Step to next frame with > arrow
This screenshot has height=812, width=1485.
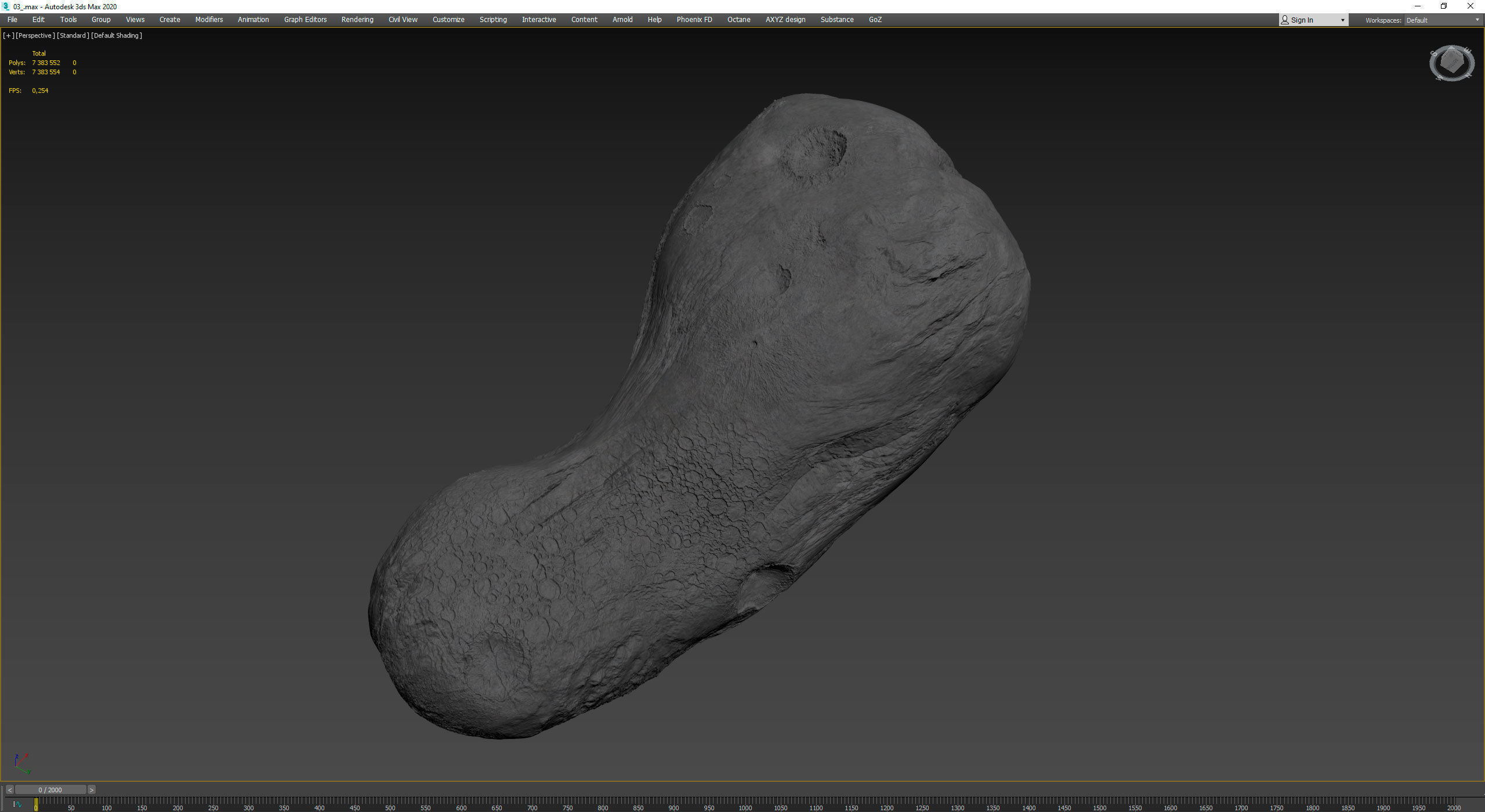91,790
